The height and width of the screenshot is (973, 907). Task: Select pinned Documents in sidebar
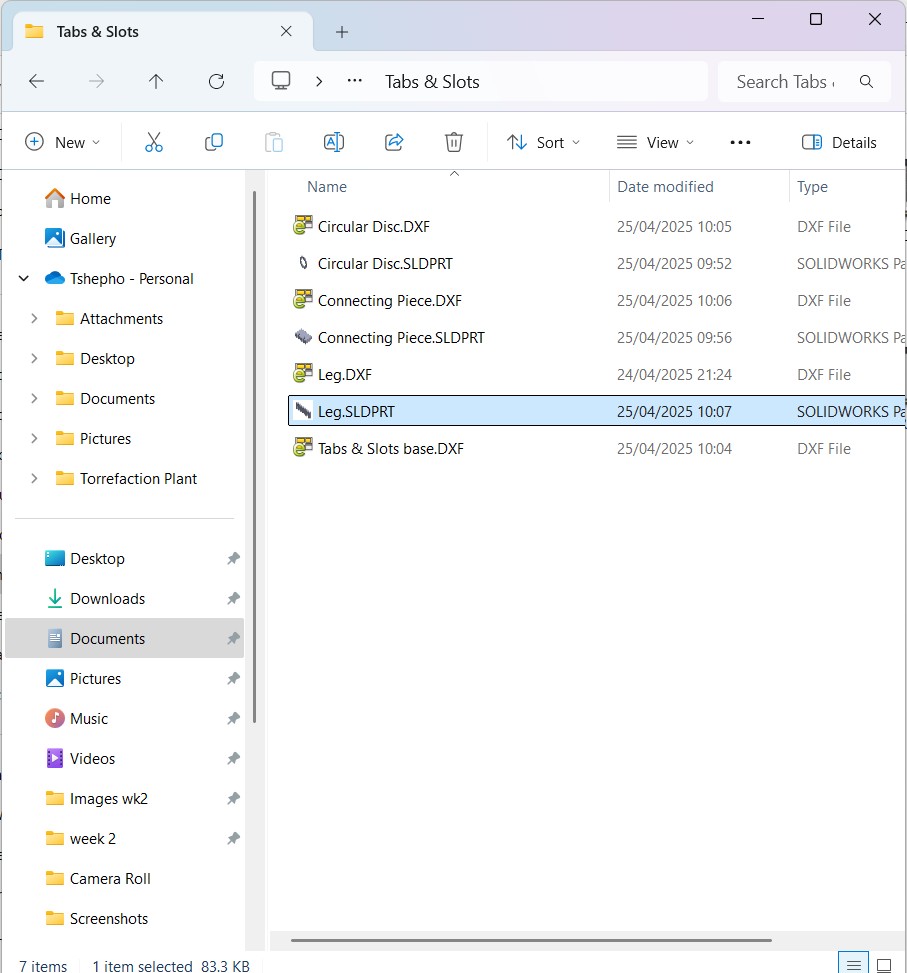coord(124,639)
